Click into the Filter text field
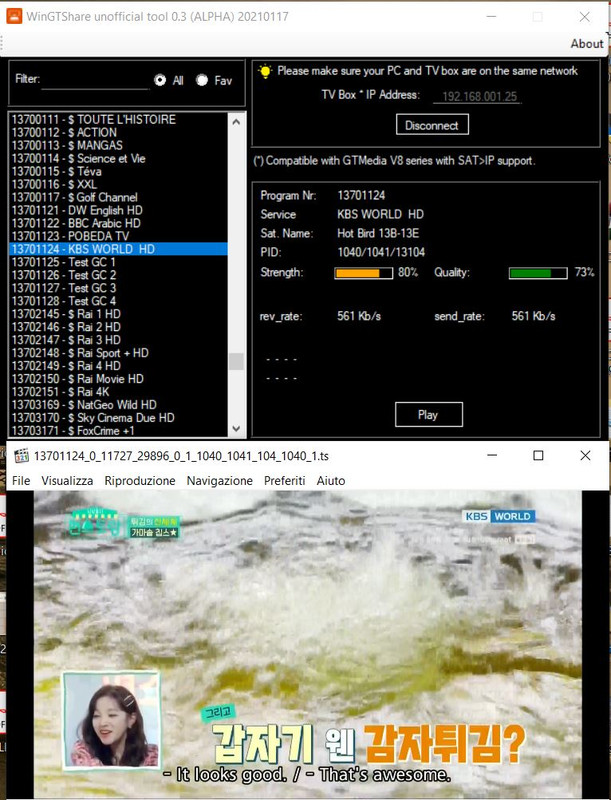This screenshot has width=611, height=800. point(95,80)
